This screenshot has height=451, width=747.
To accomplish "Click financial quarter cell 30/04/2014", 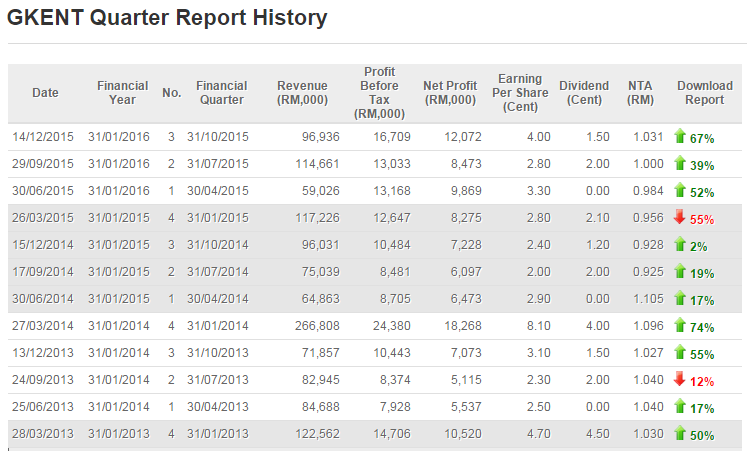I will pos(218,299).
